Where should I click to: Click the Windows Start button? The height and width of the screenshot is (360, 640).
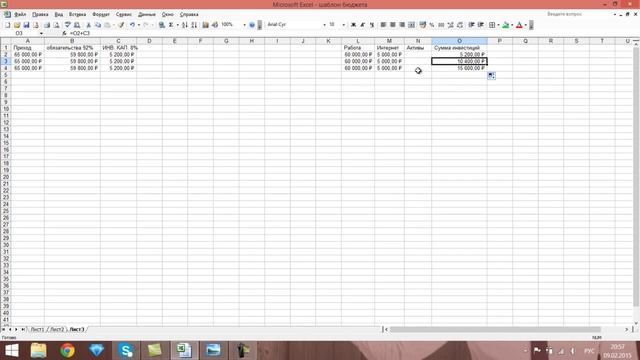point(11,351)
